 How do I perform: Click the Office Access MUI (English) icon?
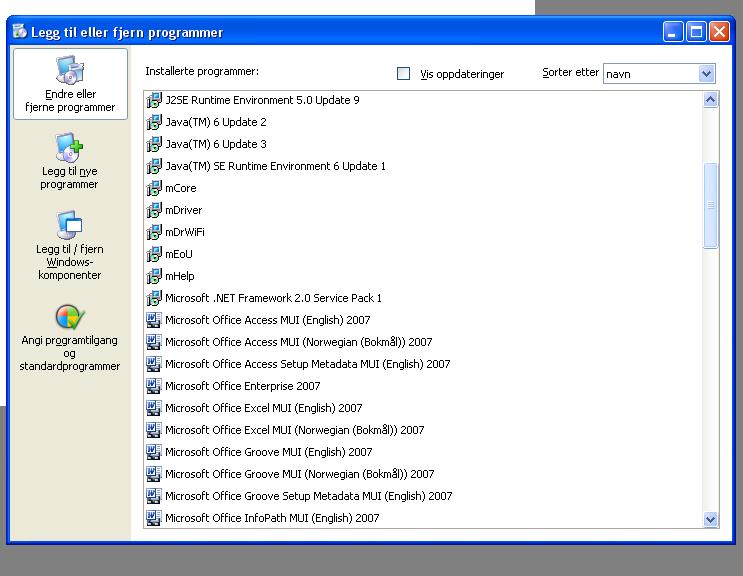154,320
